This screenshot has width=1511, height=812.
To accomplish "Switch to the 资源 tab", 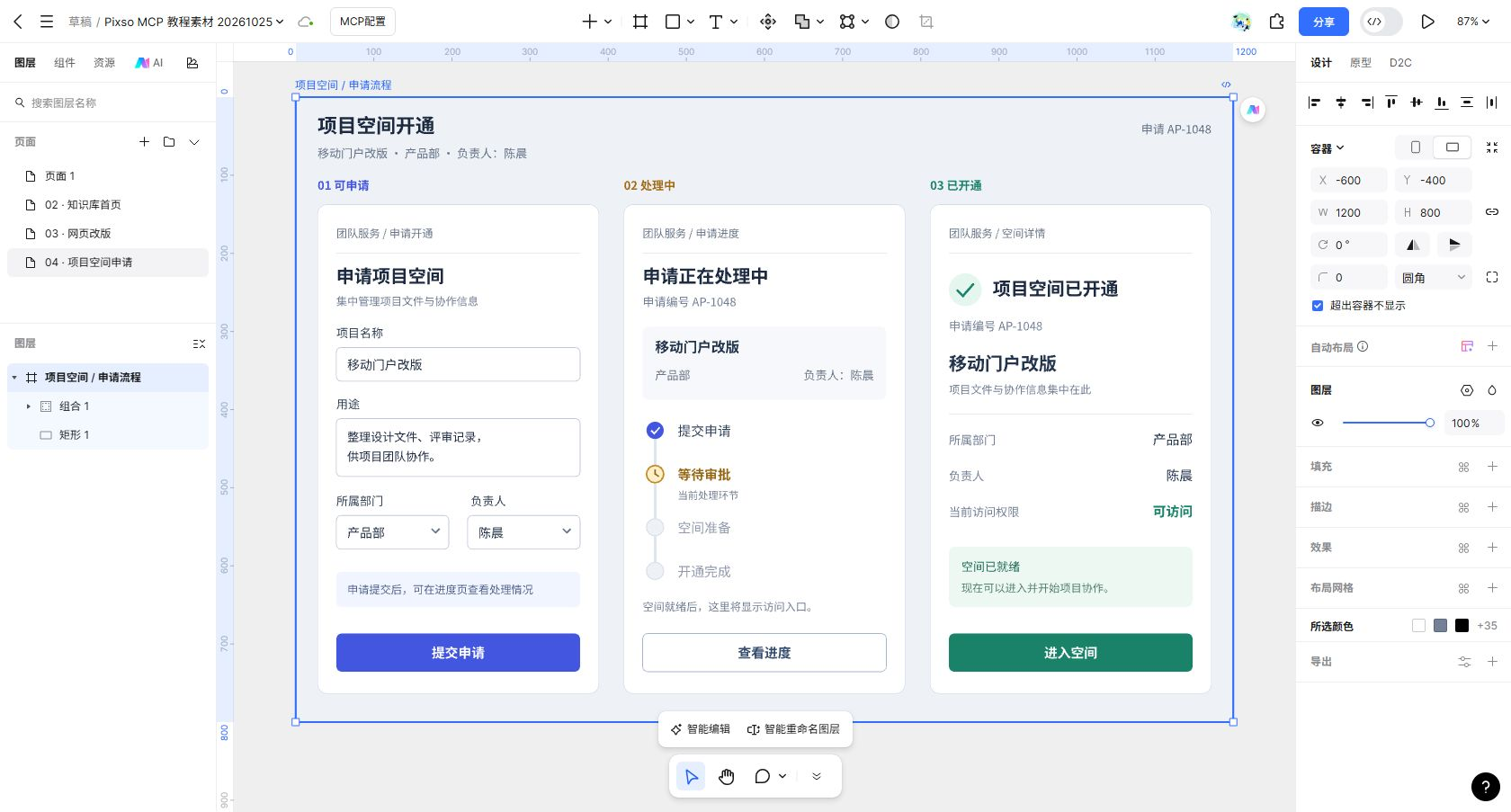I will click(104, 63).
